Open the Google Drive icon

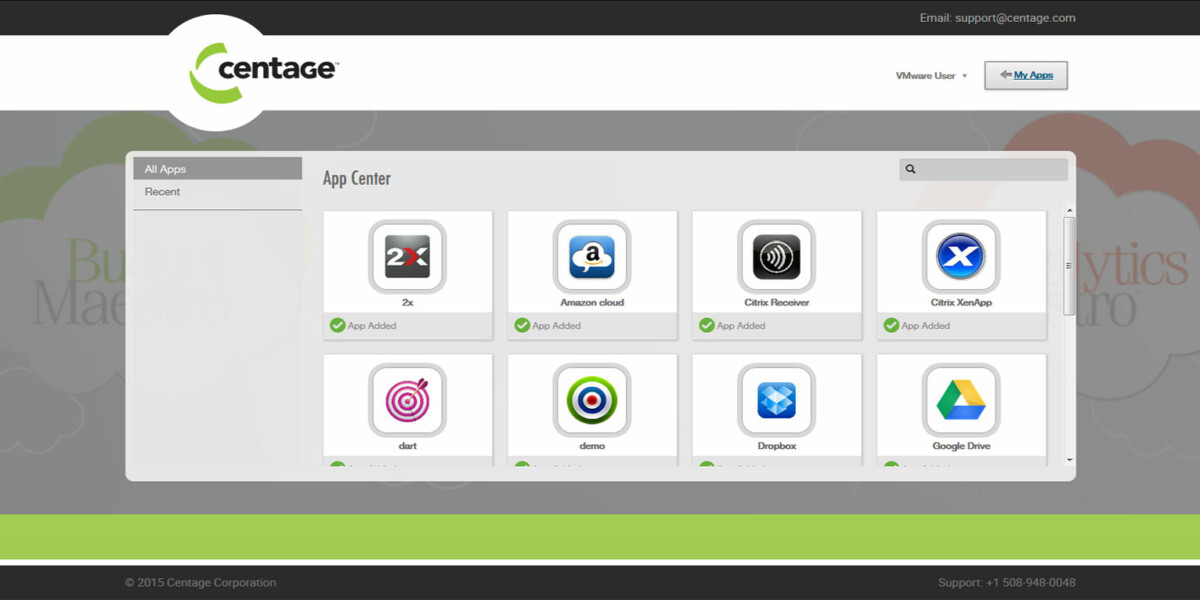pyautogui.click(x=961, y=400)
